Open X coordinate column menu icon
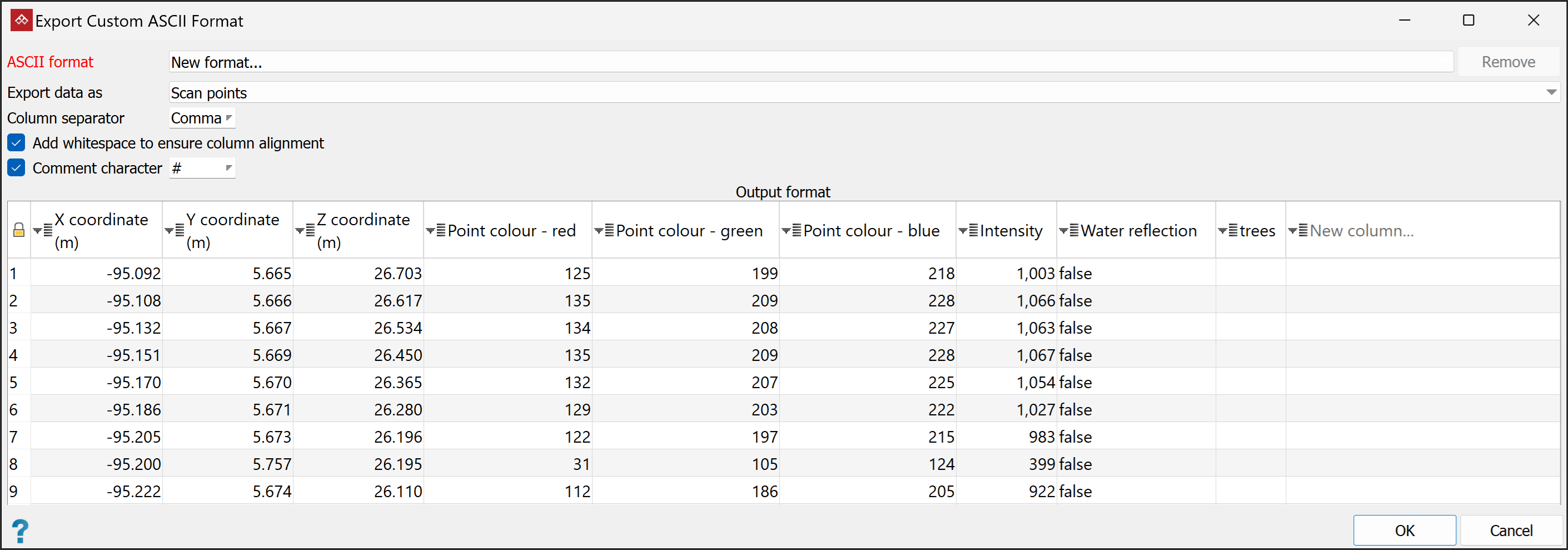The image size is (1568, 550). pyautogui.click(x=43, y=231)
